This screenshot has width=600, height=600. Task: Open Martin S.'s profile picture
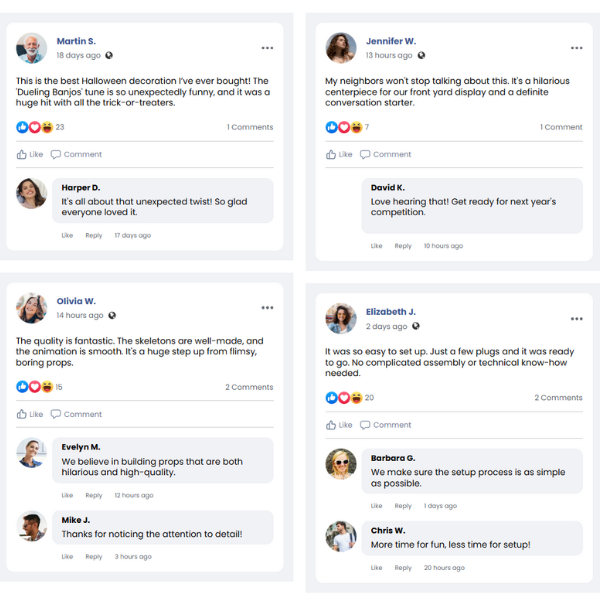[32, 48]
